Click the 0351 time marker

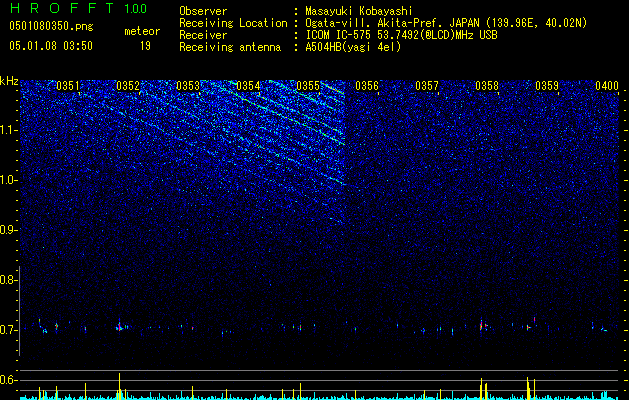tap(68, 86)
